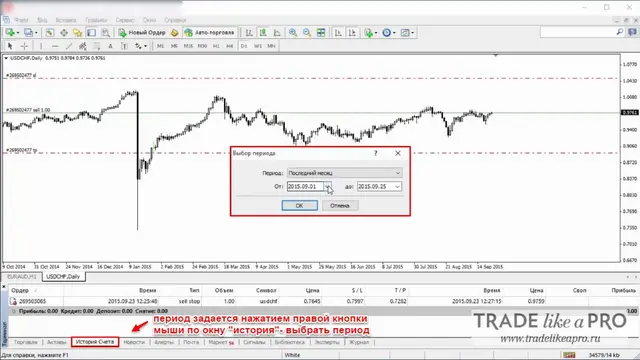Open the Новости terminal tab
Screen dimensions: 640x360
(x=134, y=342)
